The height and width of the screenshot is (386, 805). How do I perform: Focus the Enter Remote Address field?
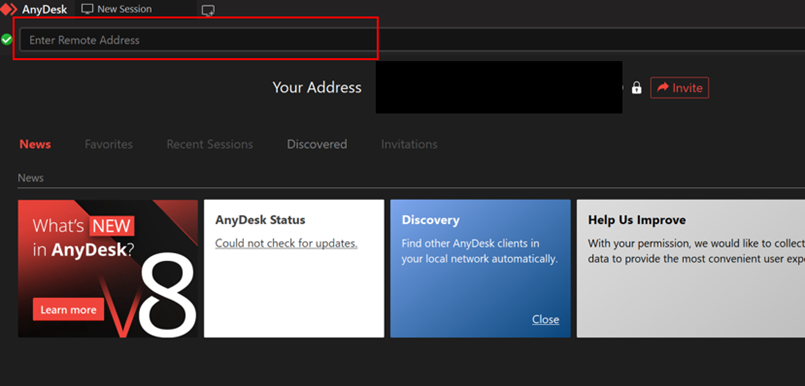[x=412, y=40]
